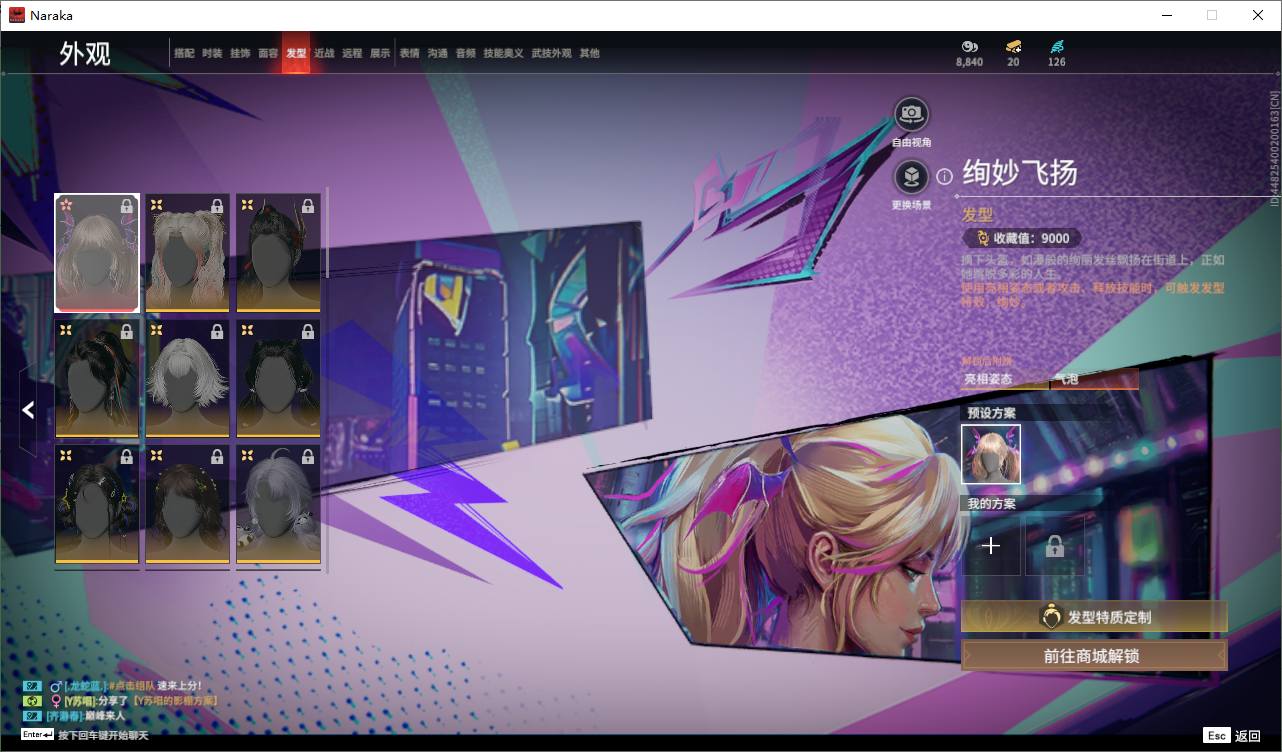
Task: Click the 收藏值 collection value icon
Action: [x=982, y=239]
